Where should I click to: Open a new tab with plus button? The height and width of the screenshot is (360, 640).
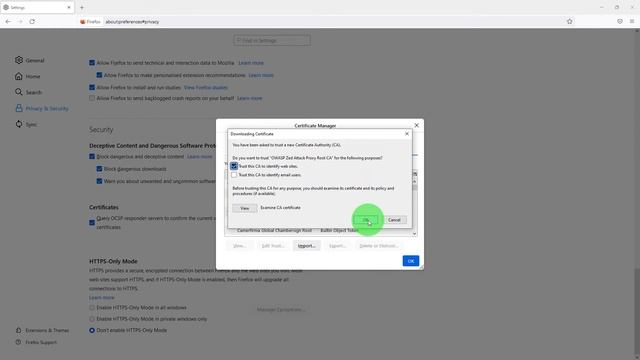pyautogui.click(x=82, y=7)
